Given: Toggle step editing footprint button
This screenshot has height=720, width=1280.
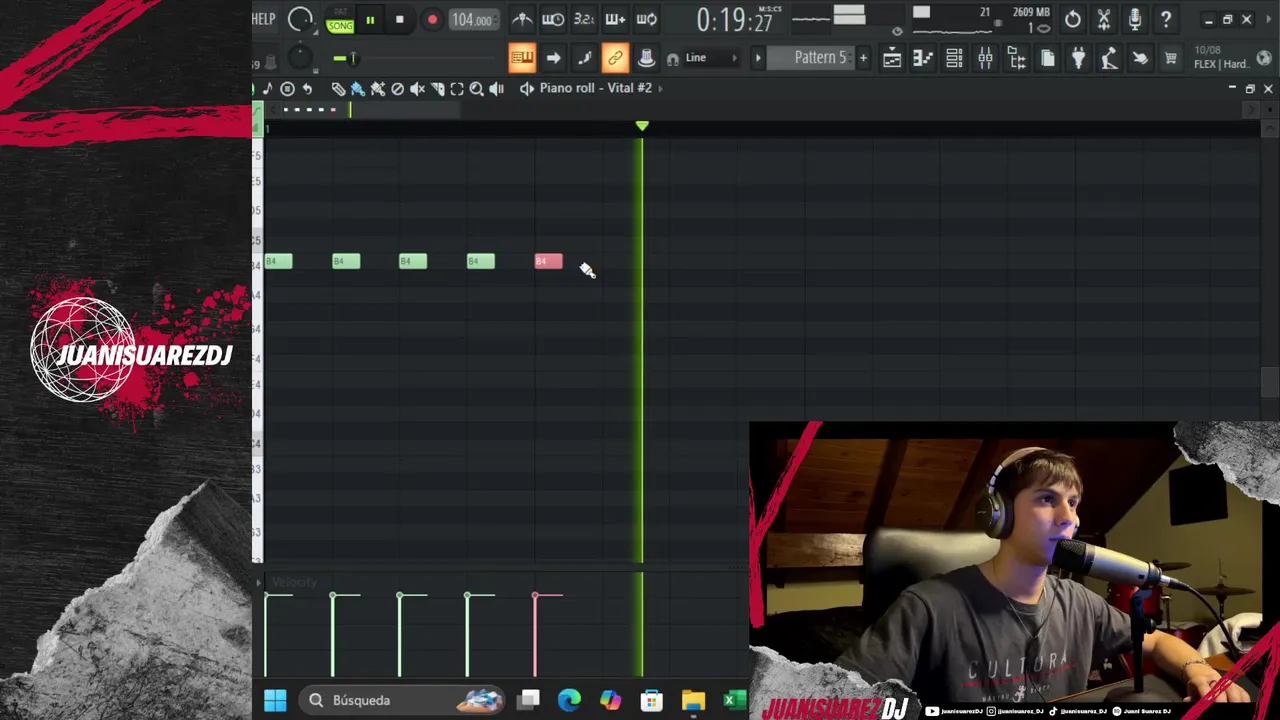Looking at the screenshot, I should (584, 58).
